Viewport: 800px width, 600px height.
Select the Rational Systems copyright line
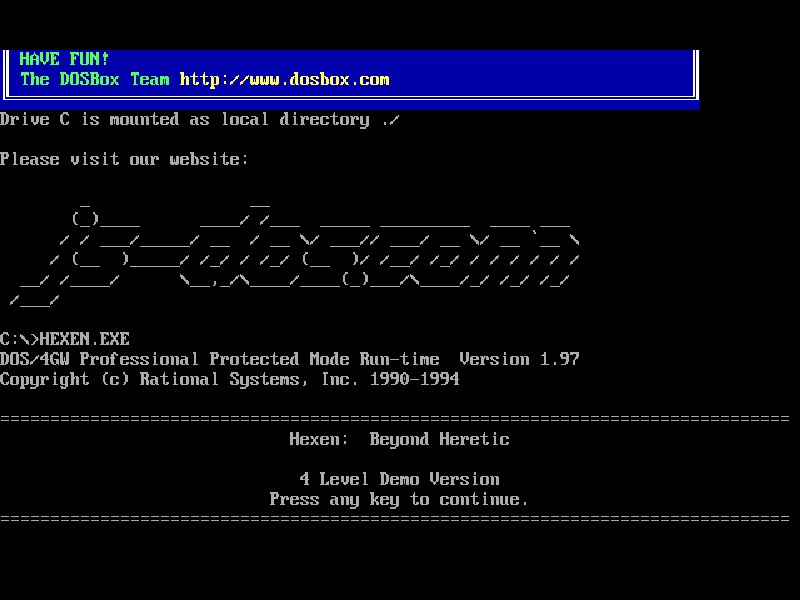point(230,379)
